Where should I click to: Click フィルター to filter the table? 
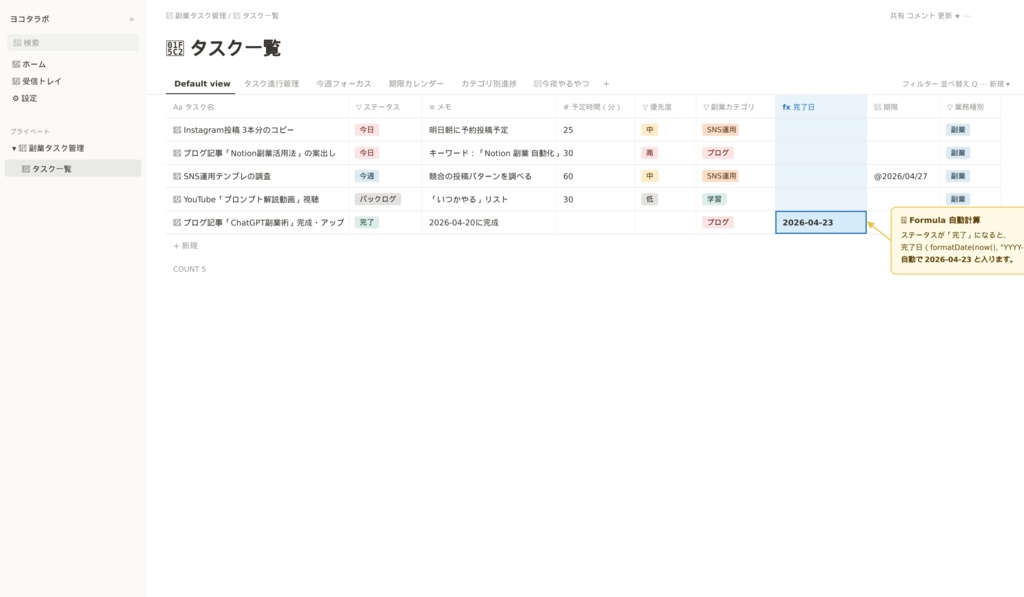(921, 84)
